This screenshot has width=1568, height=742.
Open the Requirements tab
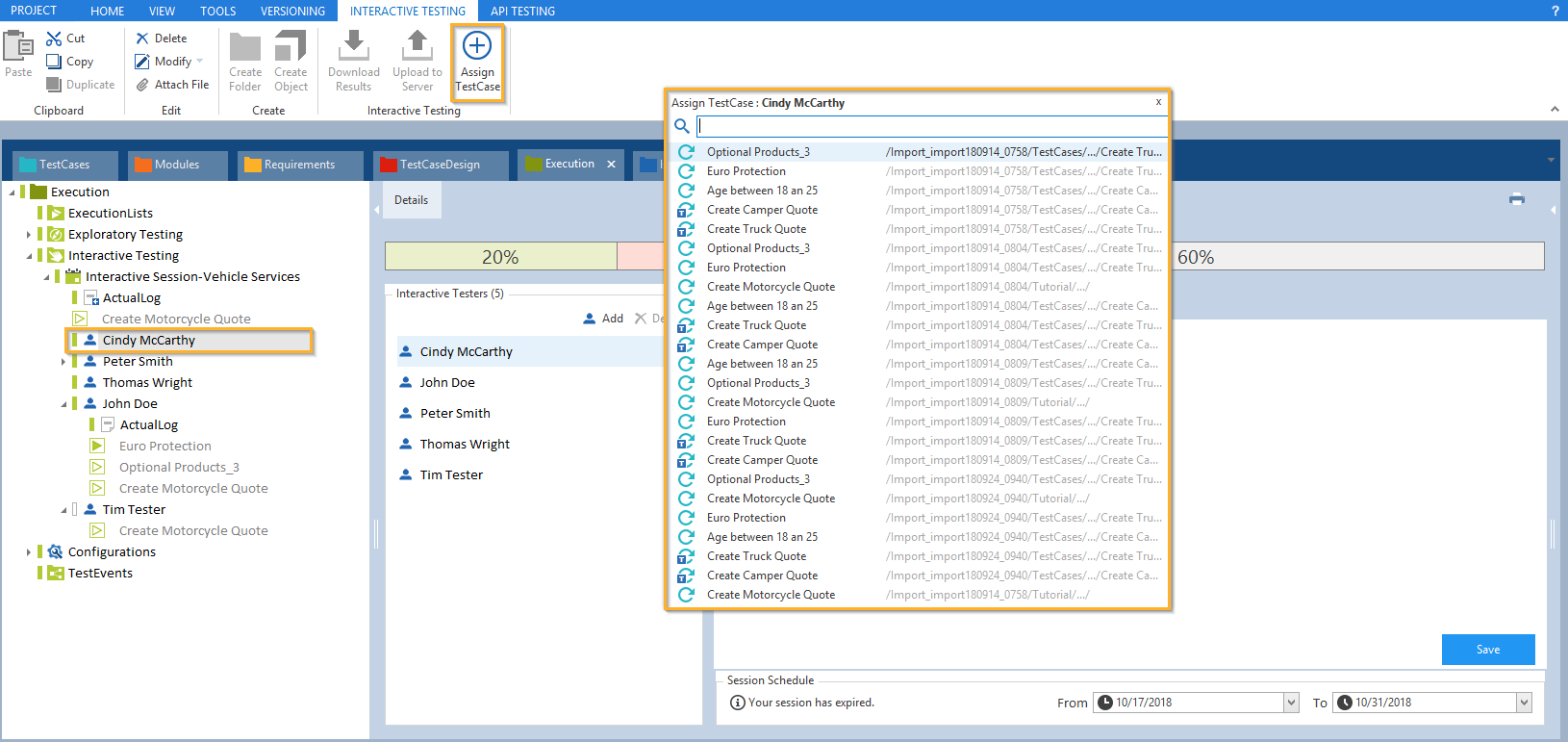[x=298, y=165]
